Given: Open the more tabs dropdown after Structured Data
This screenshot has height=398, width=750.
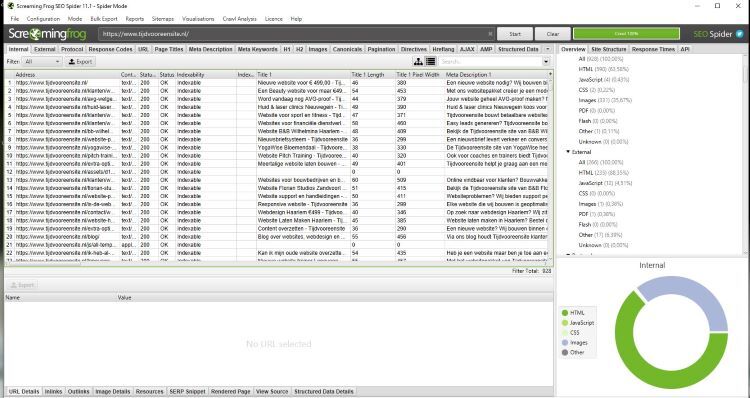Looking at the screenshot, I should [x=548, y=49].
